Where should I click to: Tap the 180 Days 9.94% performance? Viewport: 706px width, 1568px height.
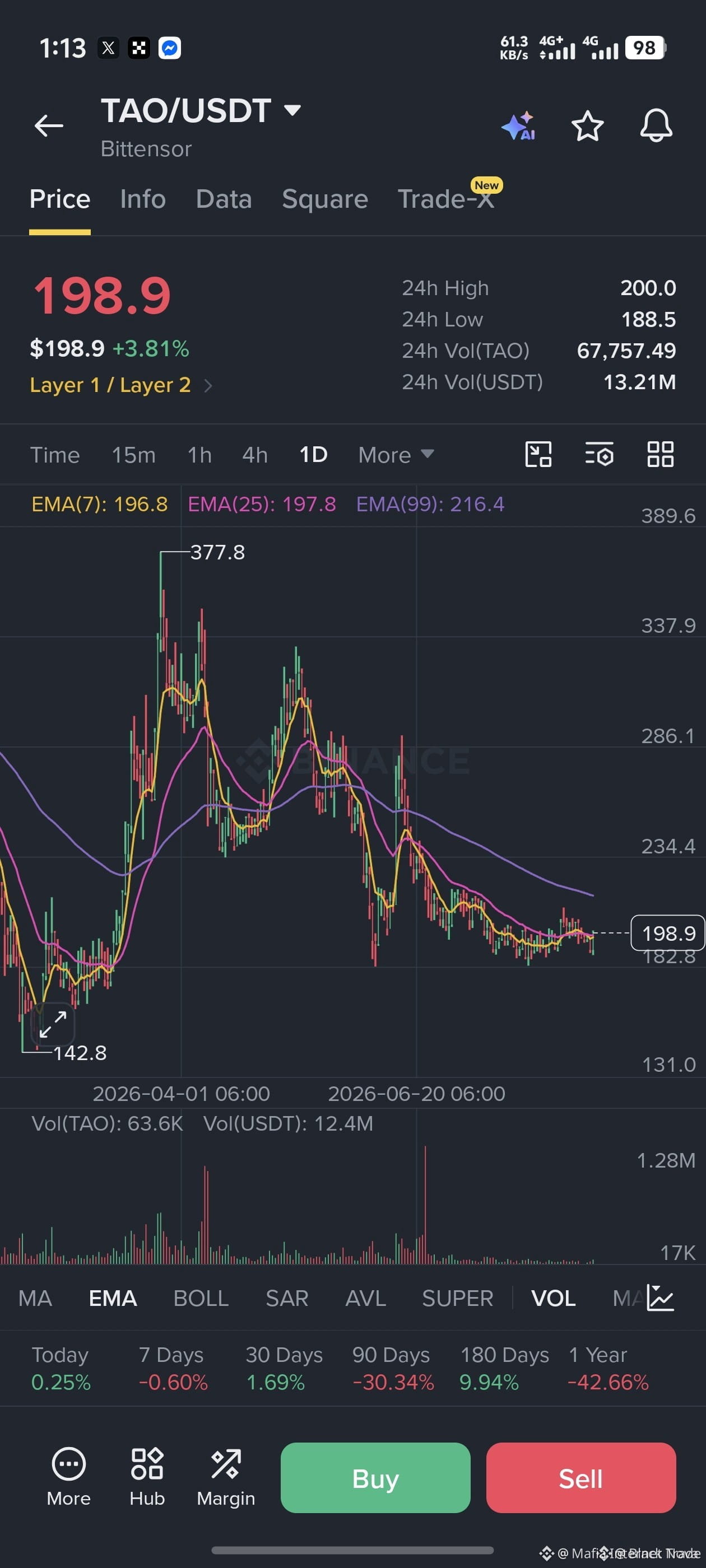pyautogui.click(x=504, y=1368)
